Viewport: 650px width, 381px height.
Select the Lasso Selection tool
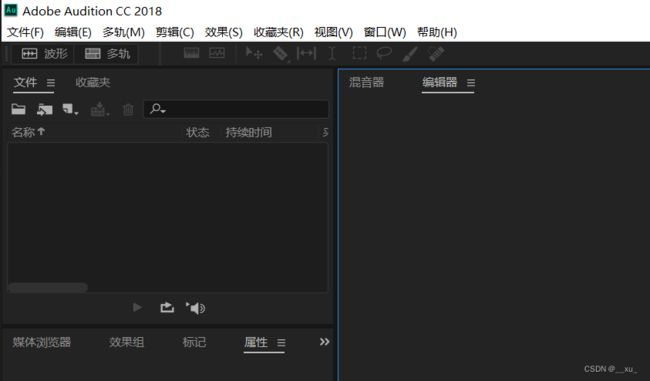tap(384, 53)
